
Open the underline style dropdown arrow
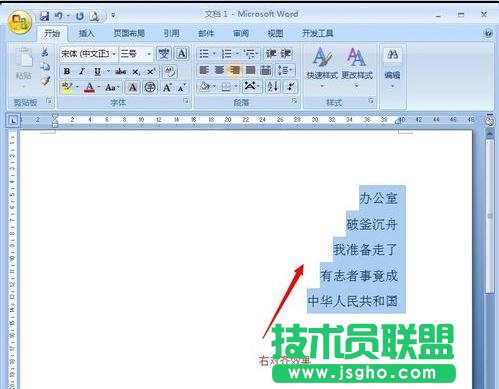pyautogui.click(x=108, y=71)
